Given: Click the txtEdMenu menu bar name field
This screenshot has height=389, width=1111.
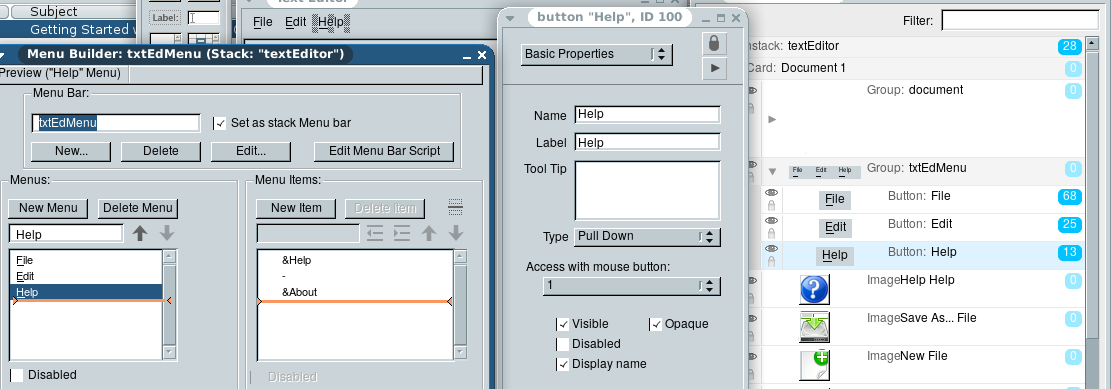Looking at the screenshot, I should click(116, 123).
